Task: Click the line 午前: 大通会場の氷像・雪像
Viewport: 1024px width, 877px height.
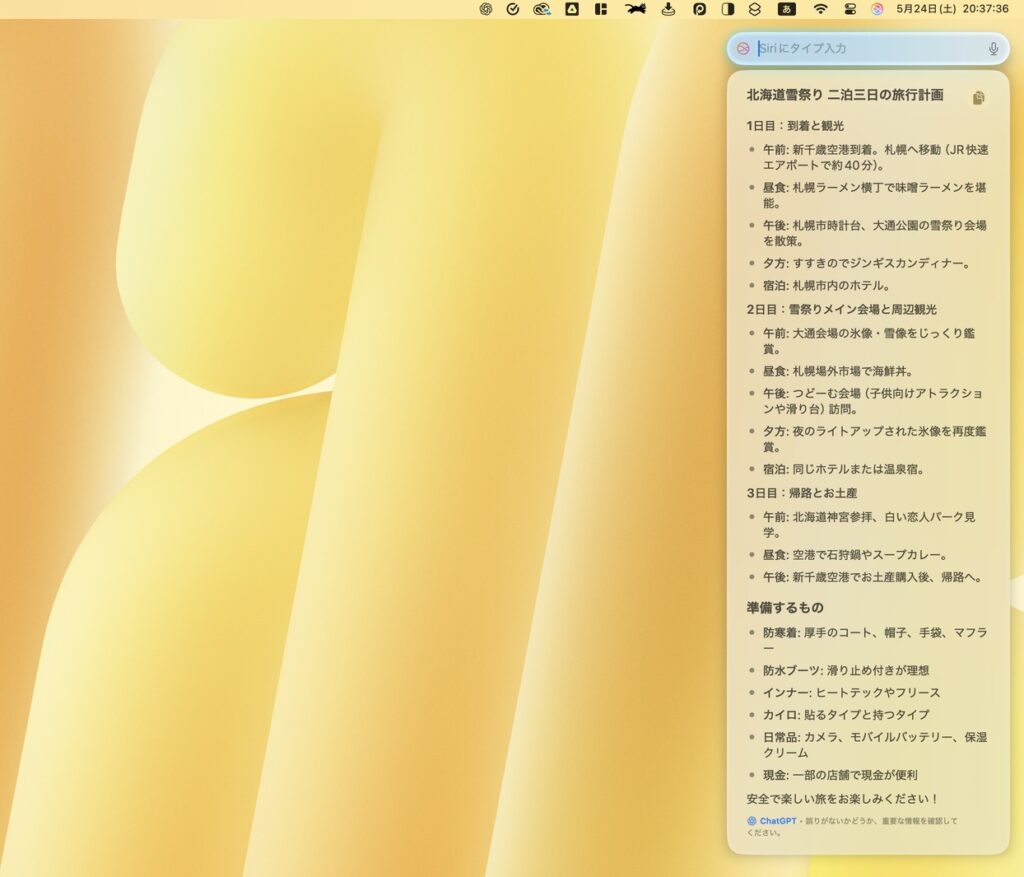Action: point(869,341)
